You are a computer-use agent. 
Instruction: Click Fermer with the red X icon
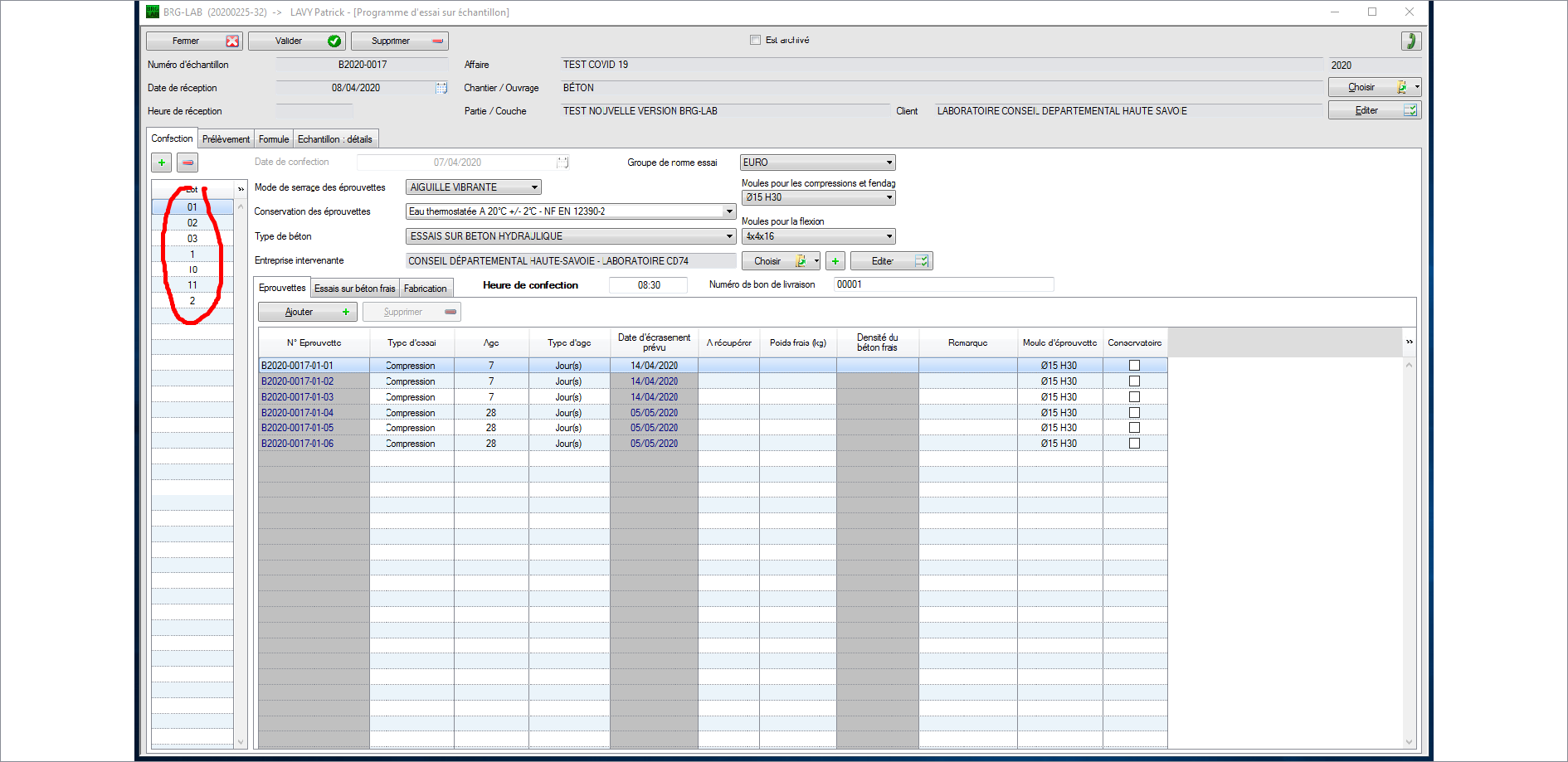[194, 41]
